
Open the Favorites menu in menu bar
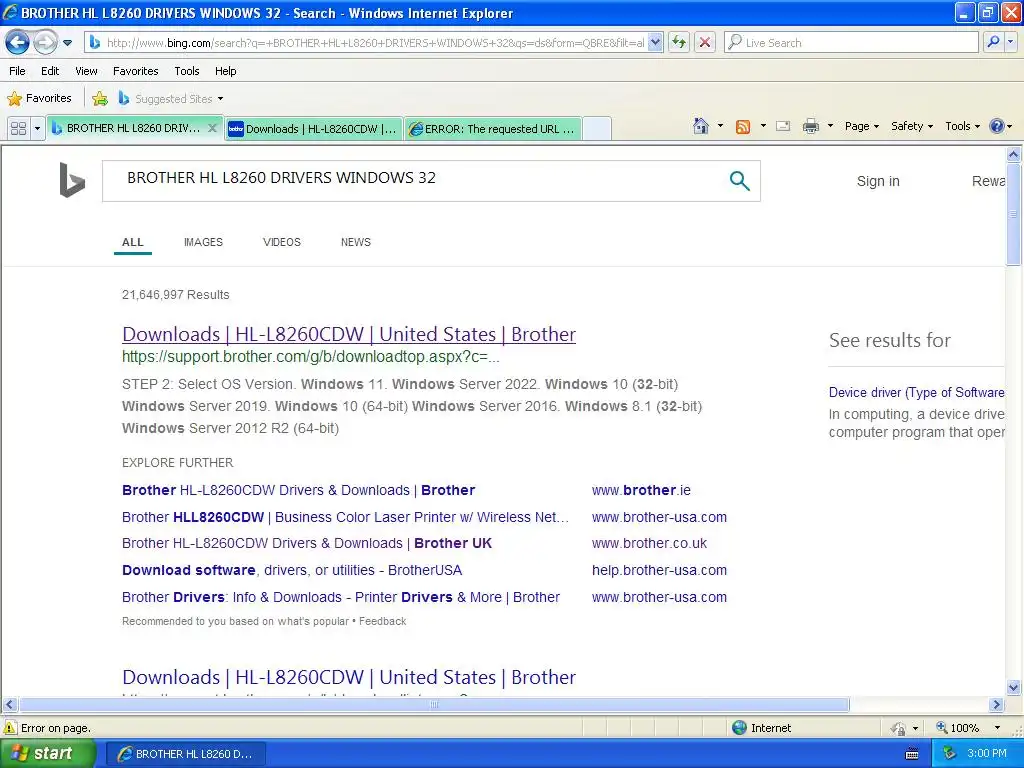(135, 71)
